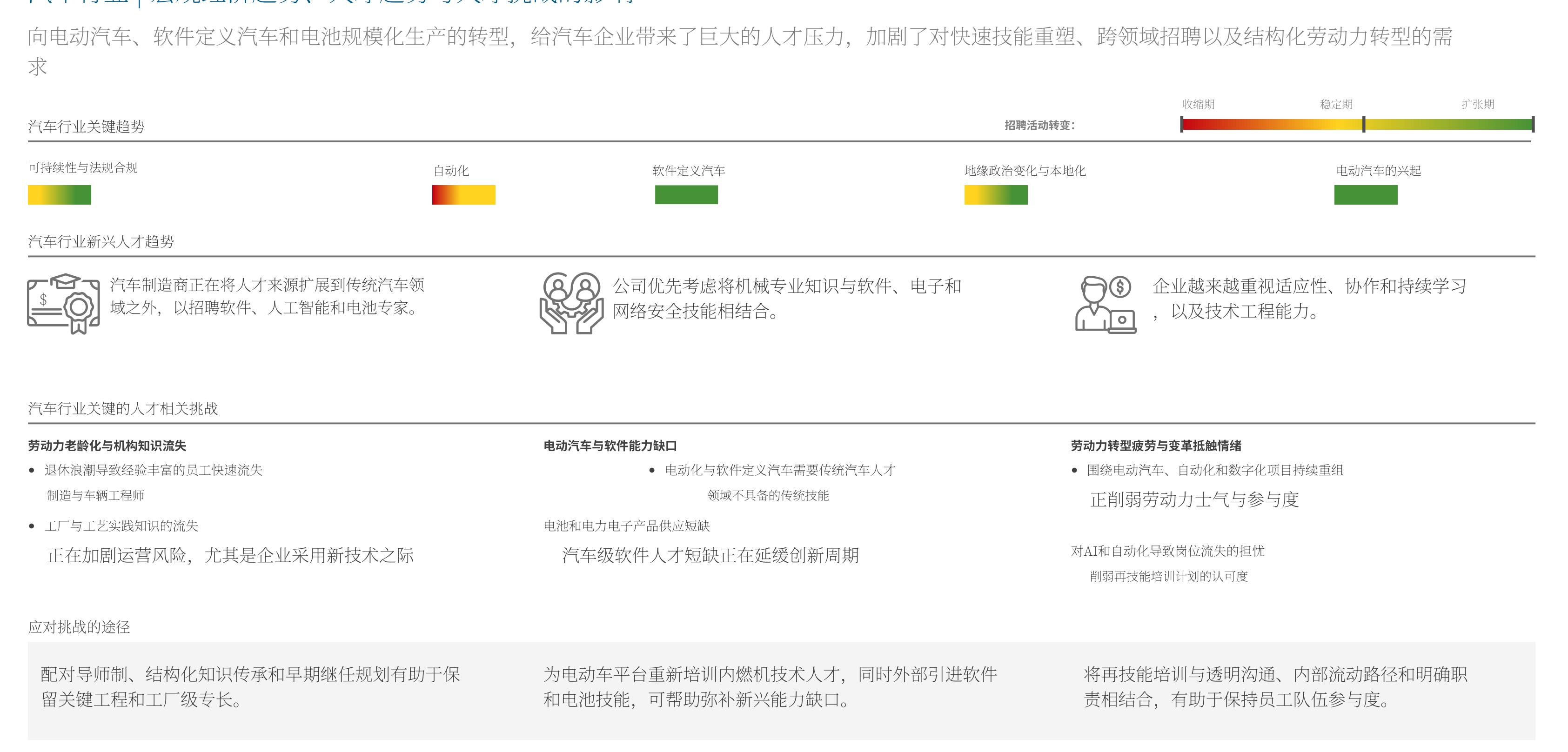Image resolution: width=1568 pixels, height=752 pixels.
Task: Click the person with laptop and dollar icon
Action: (x=1106, y=304)
